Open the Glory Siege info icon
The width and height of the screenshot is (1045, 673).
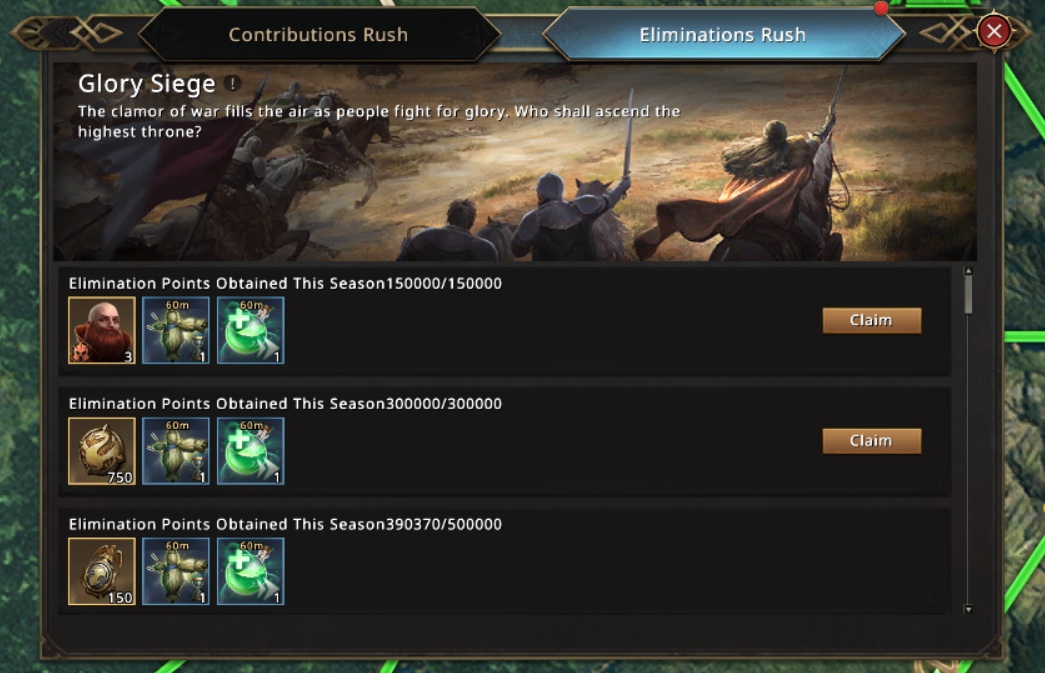(232, 84)
